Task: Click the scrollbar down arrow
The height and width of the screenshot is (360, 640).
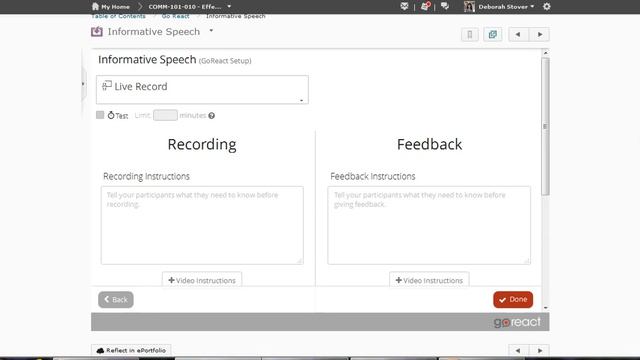Action: pyautogui.click(x=546, y=308)
